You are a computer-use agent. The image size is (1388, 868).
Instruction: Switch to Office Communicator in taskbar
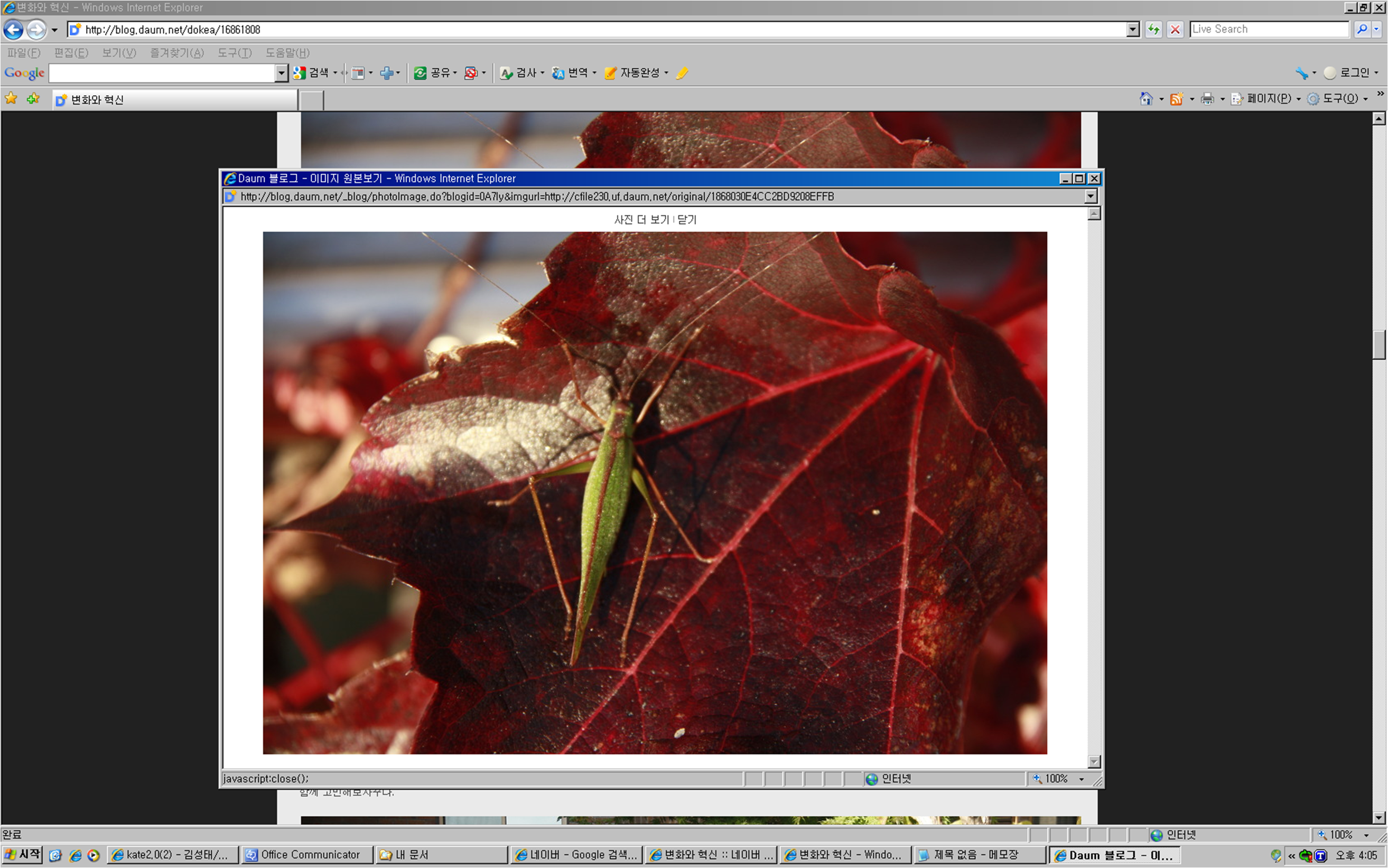(x=307, y=855)
